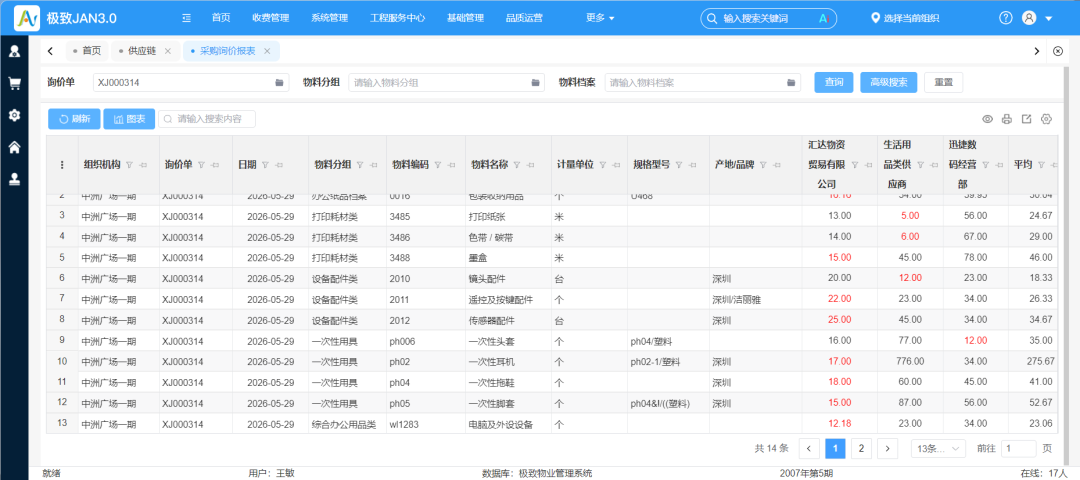This screenshot has width=1080, height=480.
Task: Click the 墨盒 cell in row 5
Action: (508, 258)
